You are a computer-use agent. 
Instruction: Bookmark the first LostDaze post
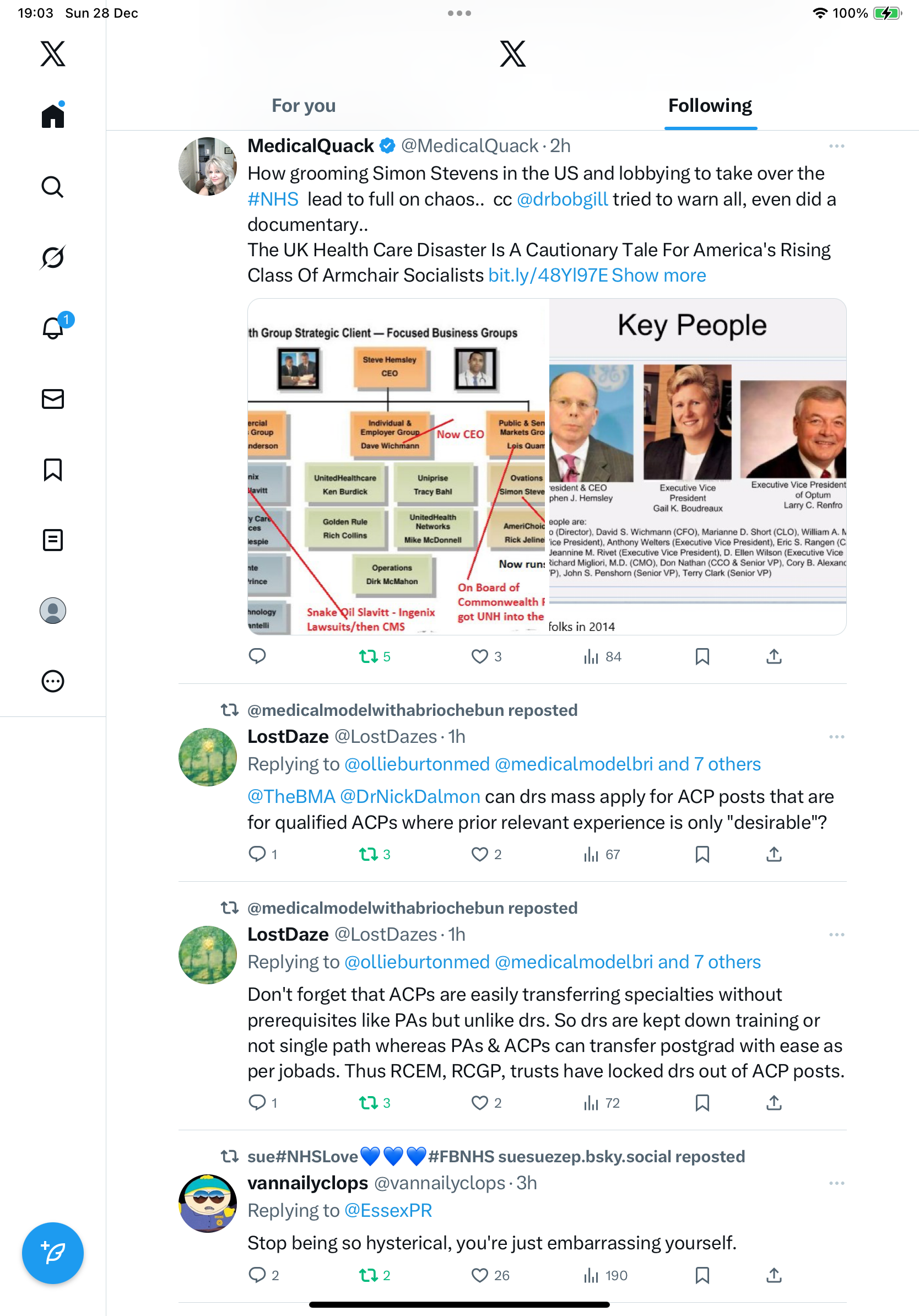point(702,854)
